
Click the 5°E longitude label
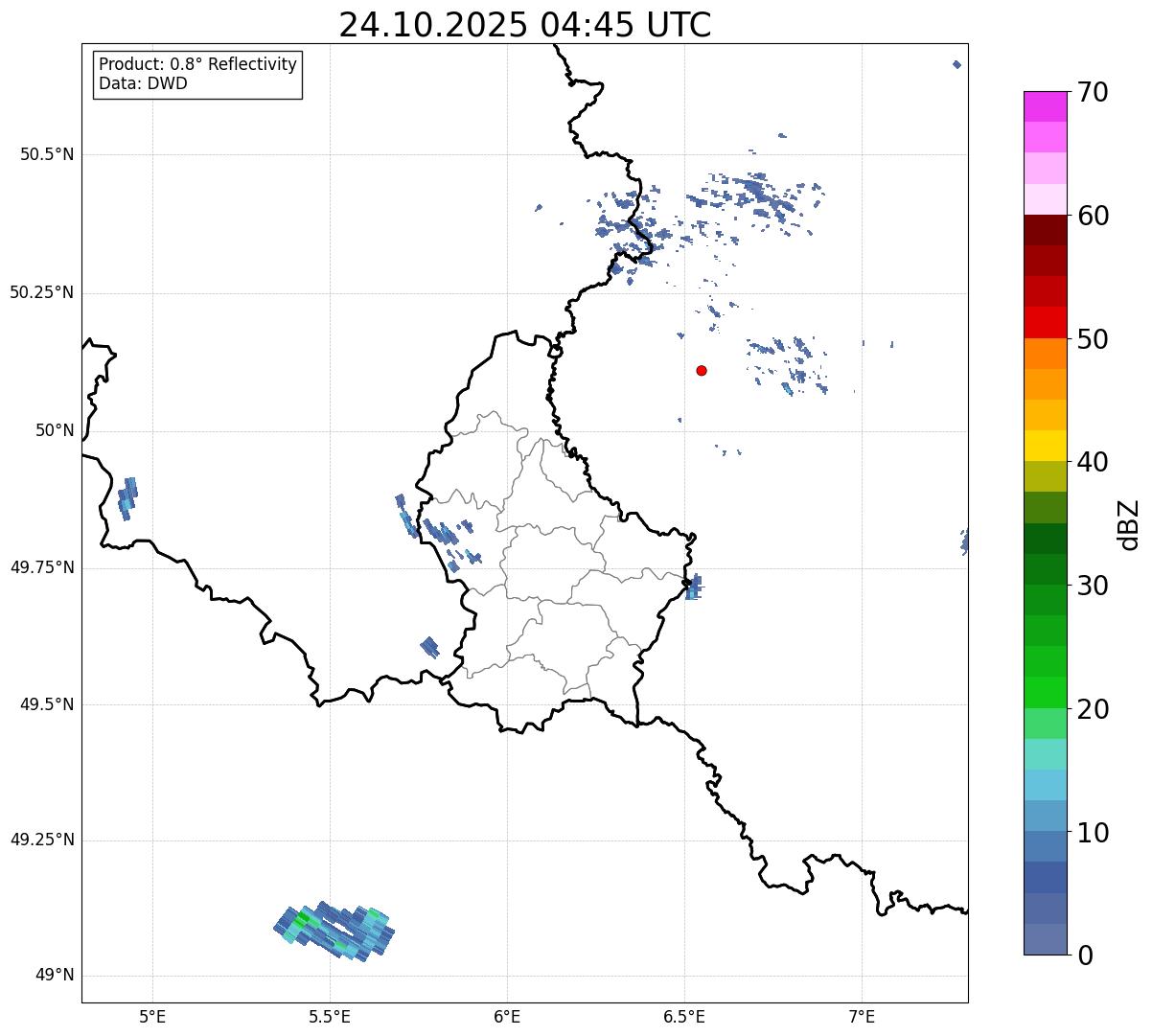(152, 1016)
